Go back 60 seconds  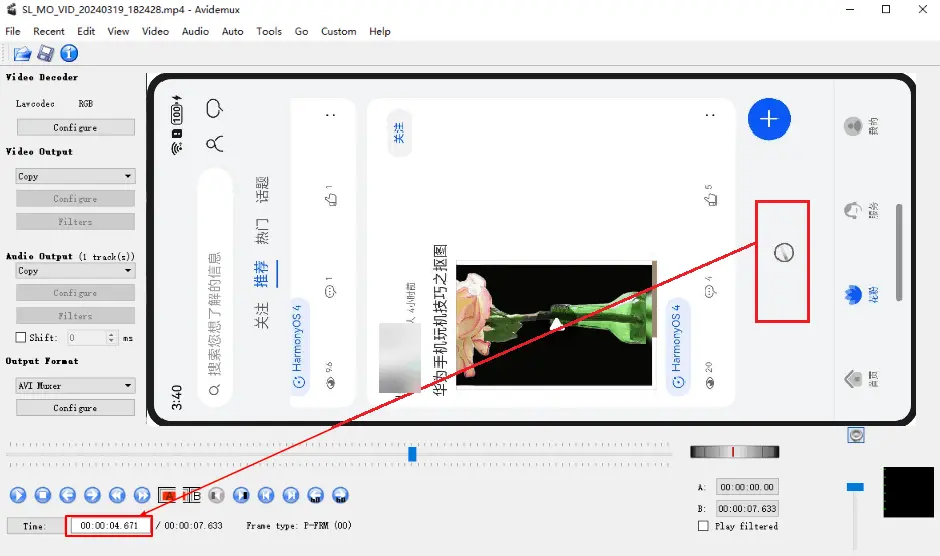pos(315,495)
